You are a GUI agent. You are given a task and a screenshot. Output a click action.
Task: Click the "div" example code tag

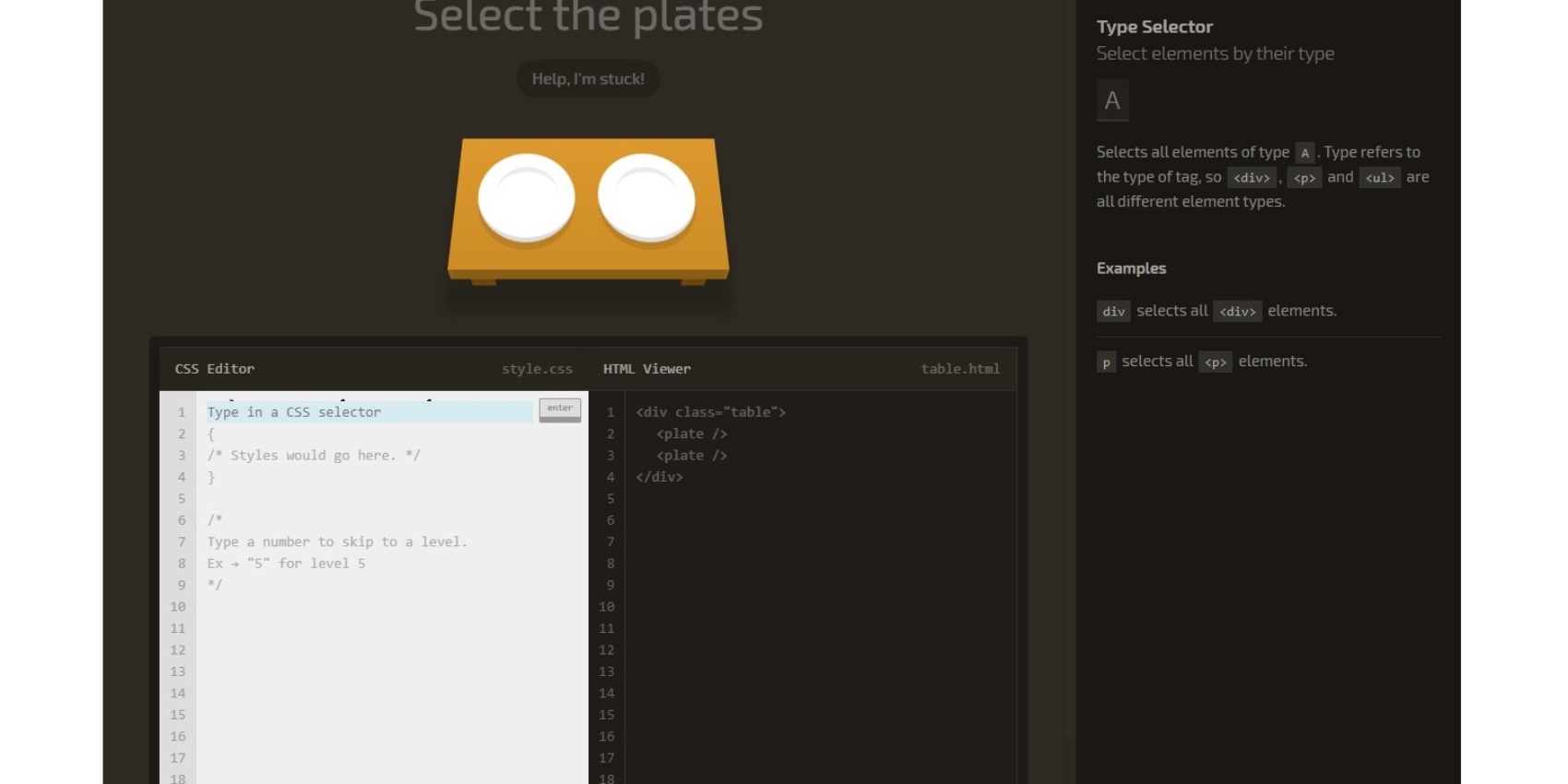pyautogui.click(x=1113, y=311)
